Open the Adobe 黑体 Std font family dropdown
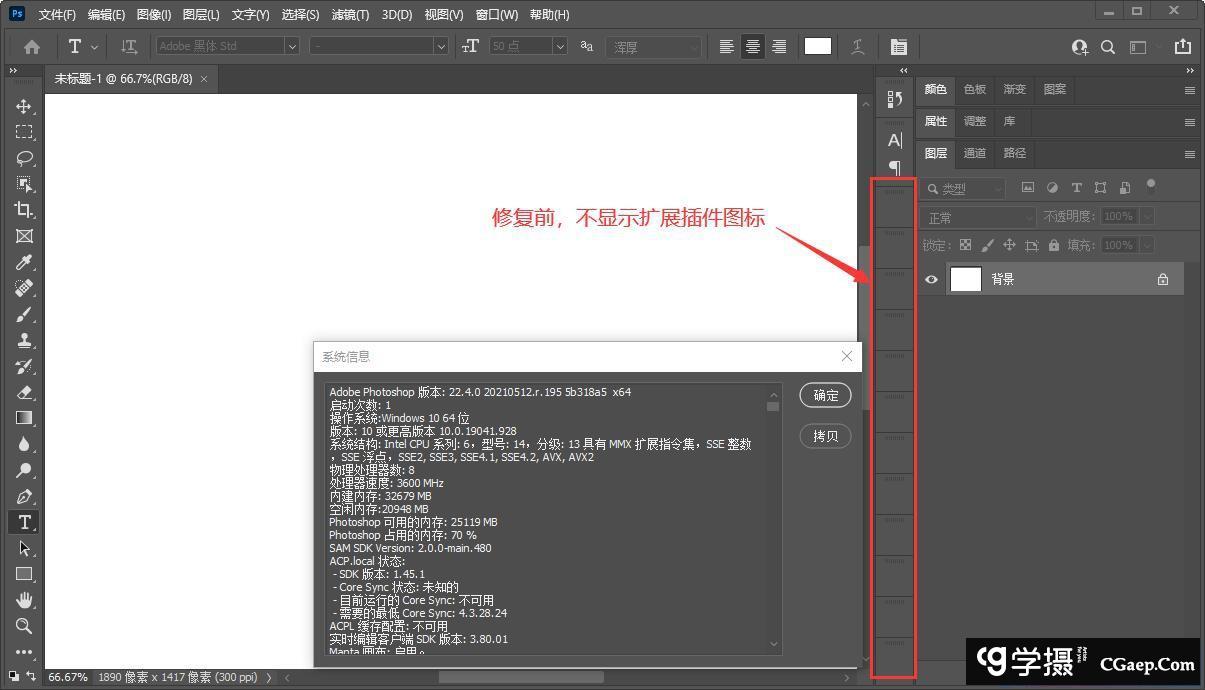The height and width of the screenshot is (690, 1205). click(291, 45)
